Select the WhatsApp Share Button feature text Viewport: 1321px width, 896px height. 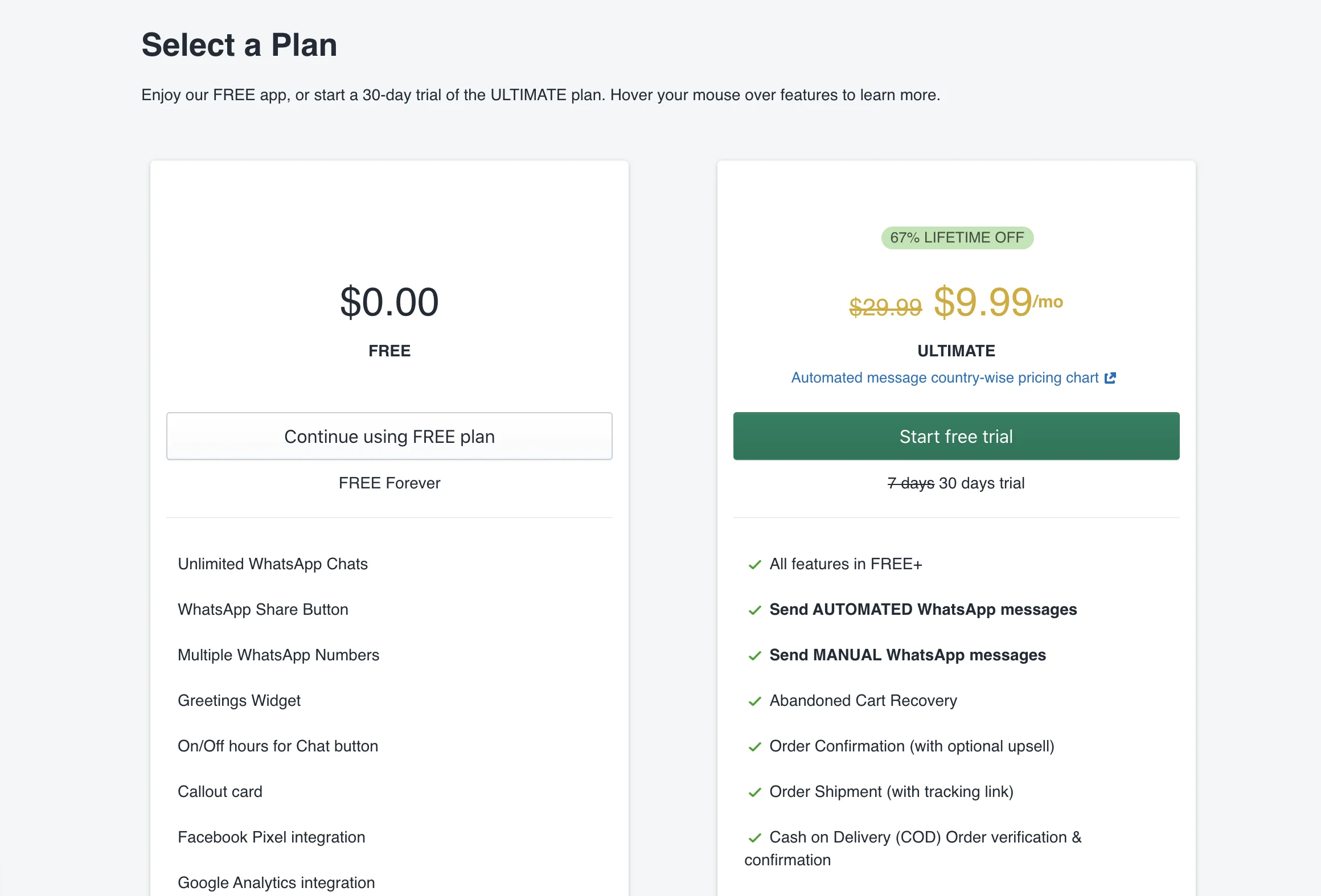[x=263, y=610]
